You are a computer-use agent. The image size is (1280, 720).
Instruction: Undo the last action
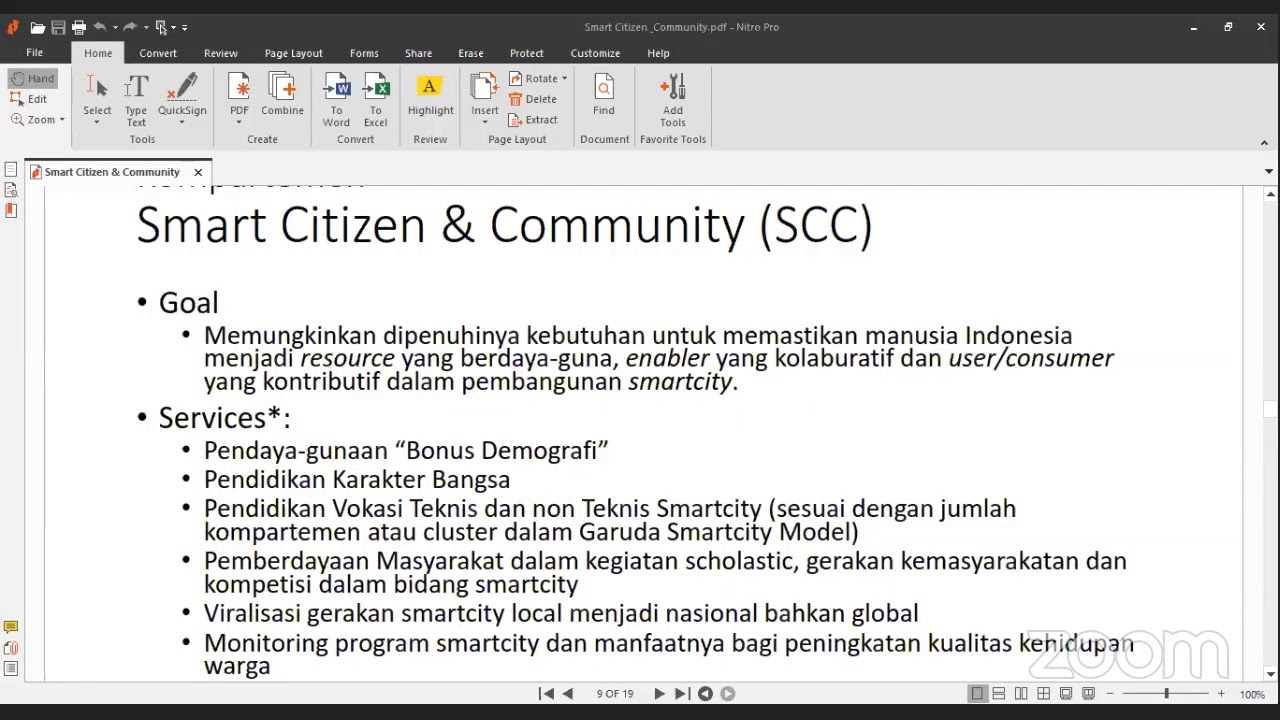(100, 27)
